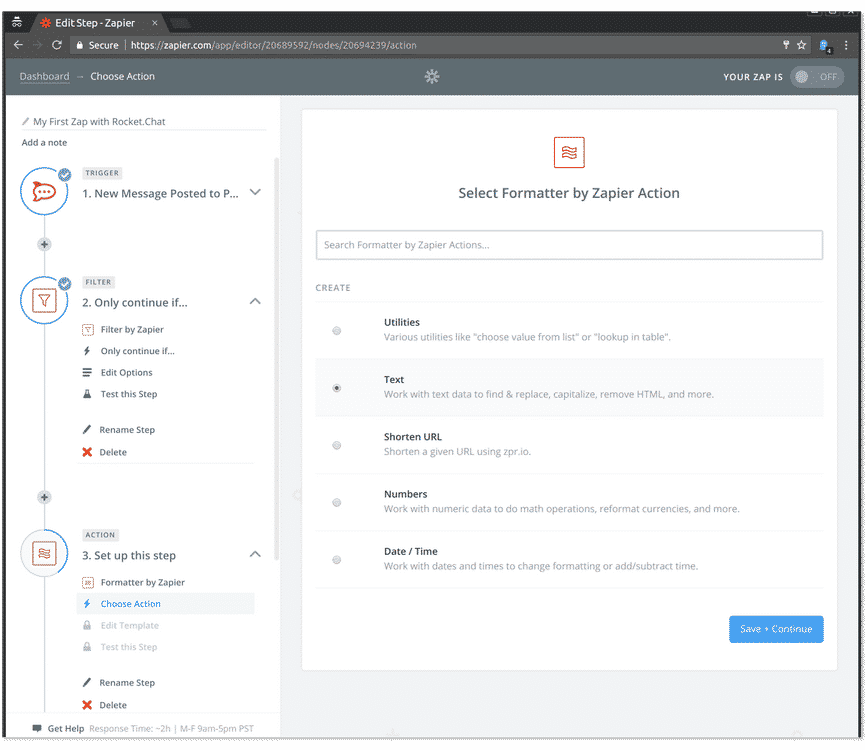
Task: Click the zap name My First Zap
Action: point(99,122)
